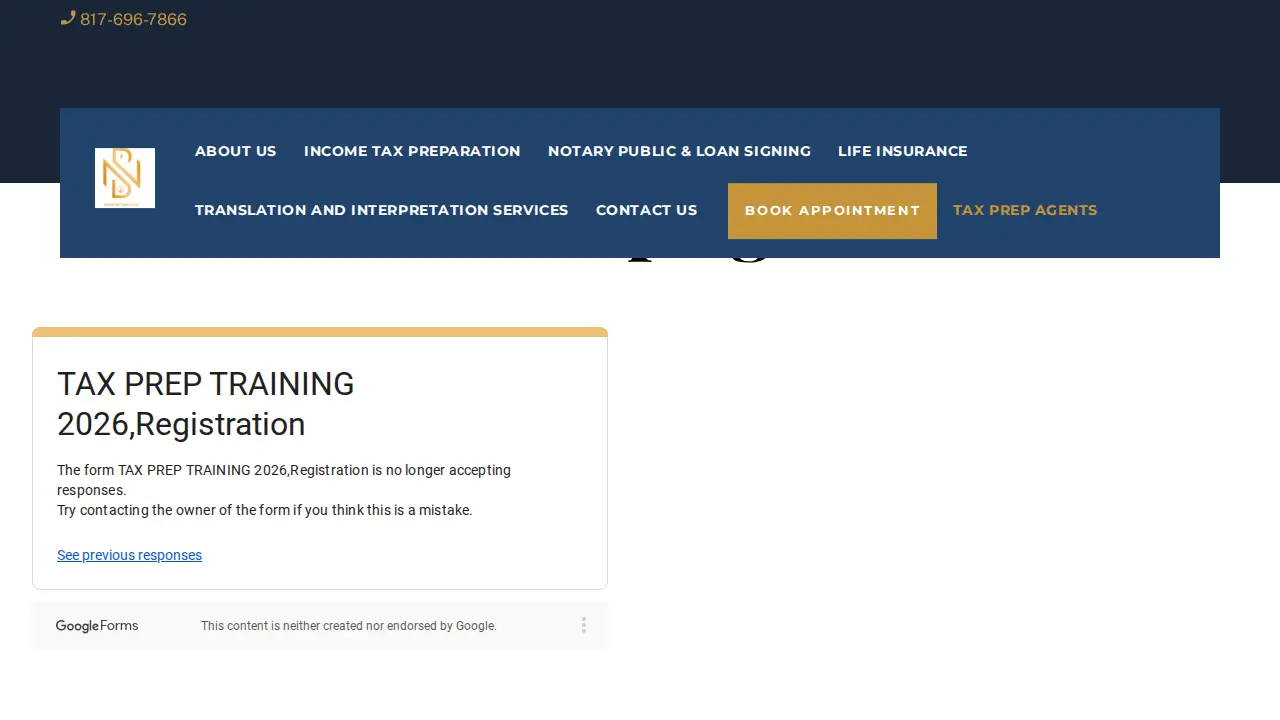Go to Income Tax Preparation page
1280x720 pixels.
412,151
